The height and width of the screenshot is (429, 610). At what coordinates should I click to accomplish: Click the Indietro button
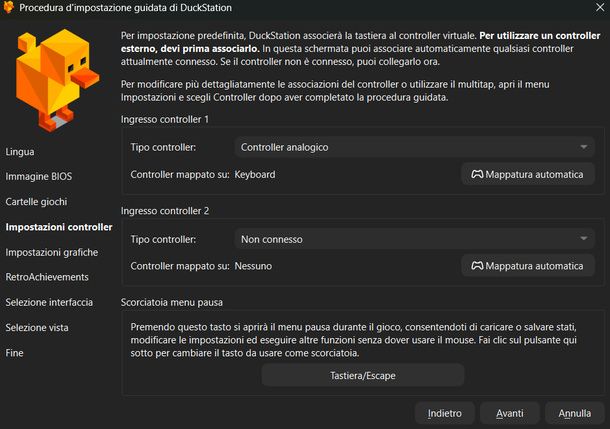(x=445, y=413)
